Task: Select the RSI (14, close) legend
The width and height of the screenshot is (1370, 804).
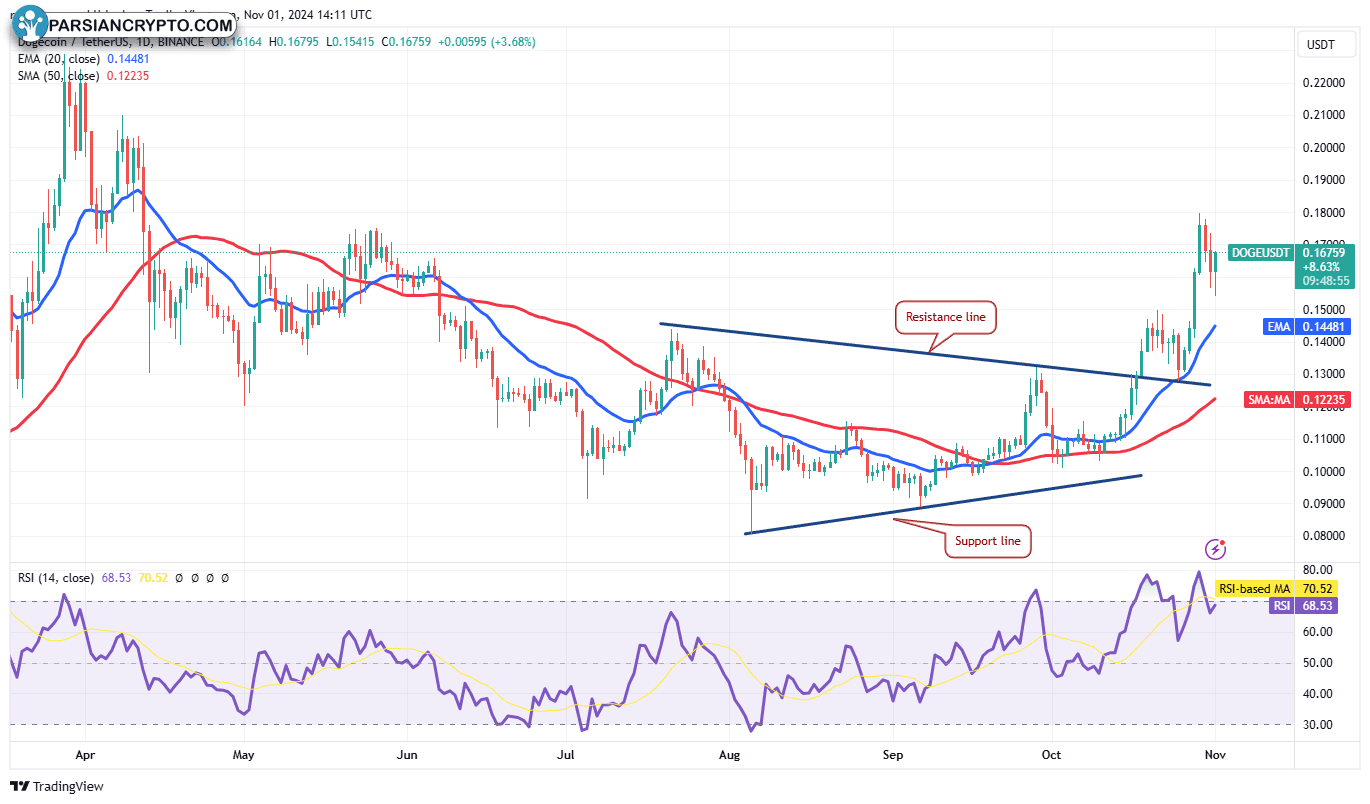Action: [56, 578]
